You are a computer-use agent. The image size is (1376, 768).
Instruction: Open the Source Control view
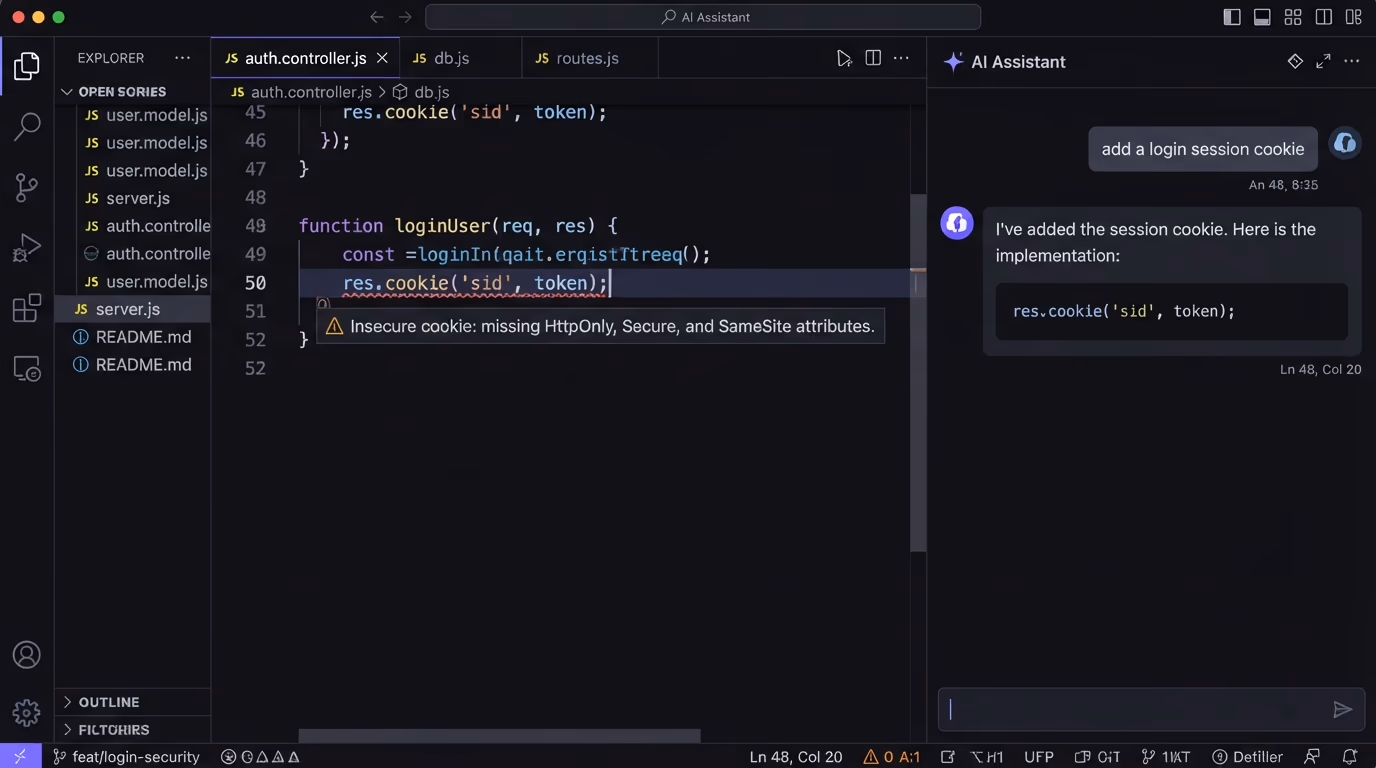pyautogui.click(x=27, y=187)
